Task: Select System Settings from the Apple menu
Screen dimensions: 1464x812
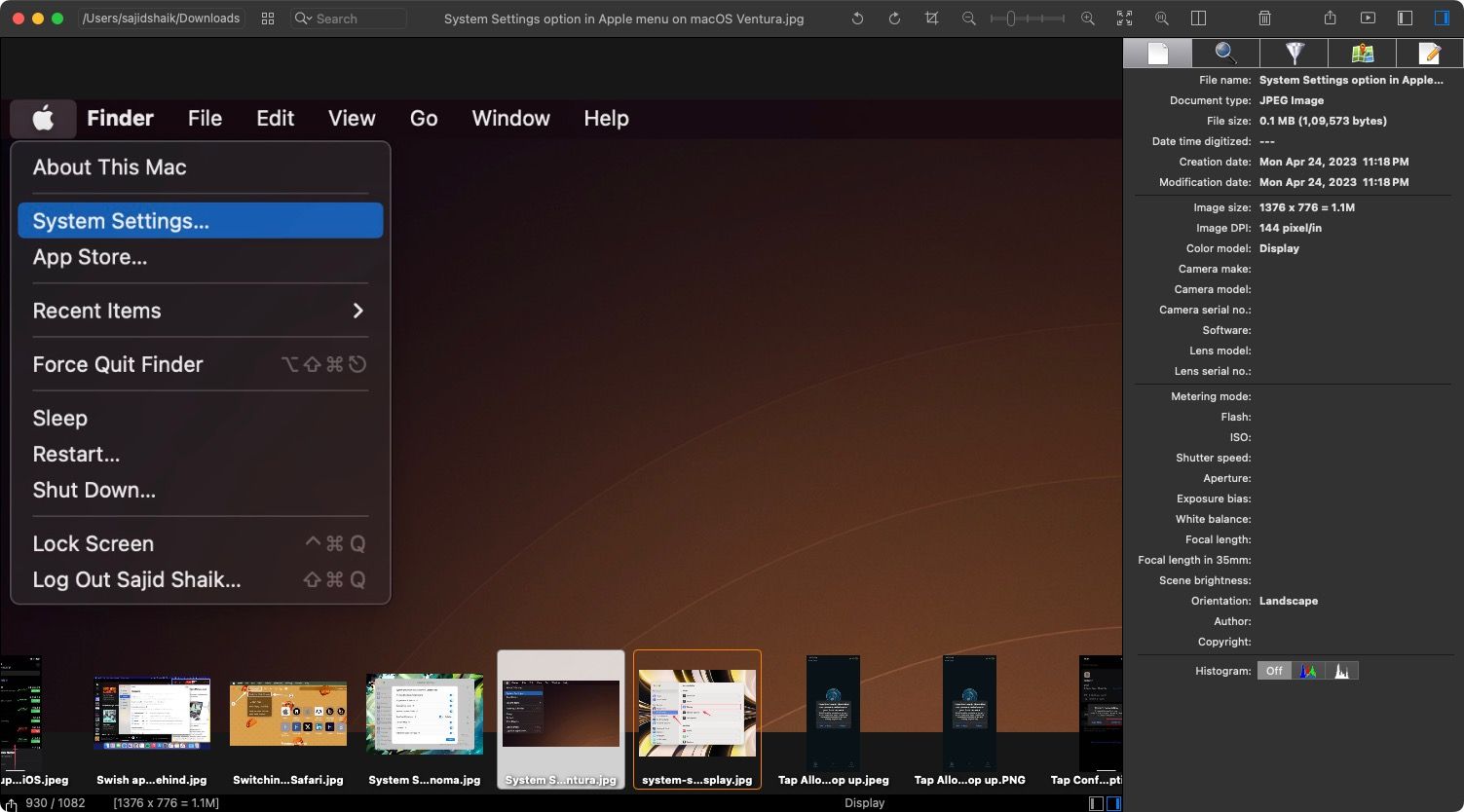Action: (x=120, y=220)
